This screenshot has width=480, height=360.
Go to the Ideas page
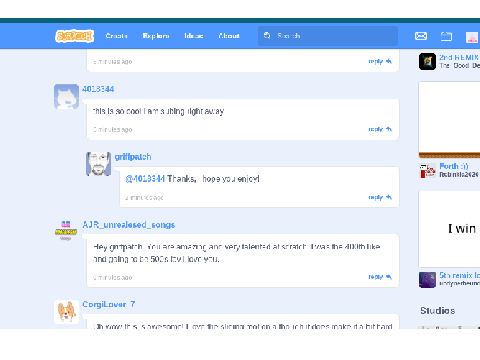coord(194,36)
